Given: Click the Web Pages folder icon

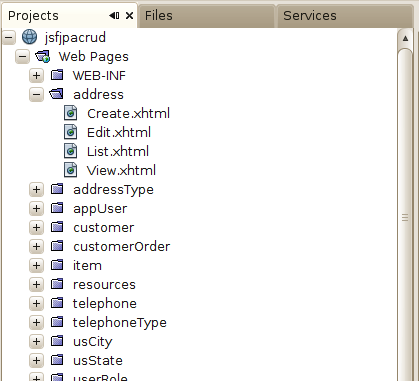Looking at the screenshot, I should click(x=43, y=56).
